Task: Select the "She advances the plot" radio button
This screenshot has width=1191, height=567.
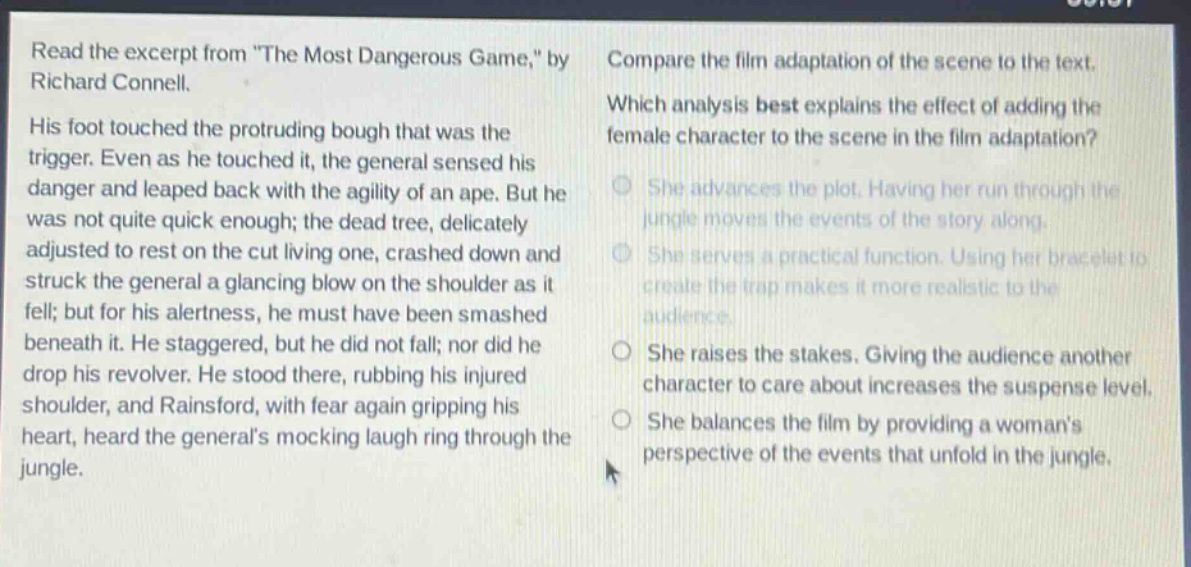Action: tap(623, 188)
